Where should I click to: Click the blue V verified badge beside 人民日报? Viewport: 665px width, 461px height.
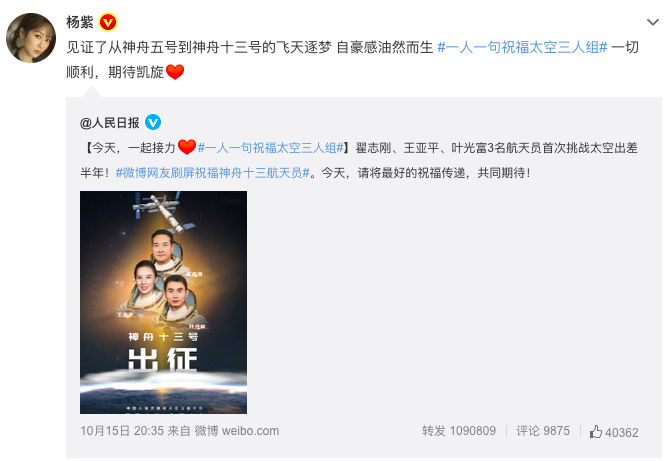pos(153,123)
